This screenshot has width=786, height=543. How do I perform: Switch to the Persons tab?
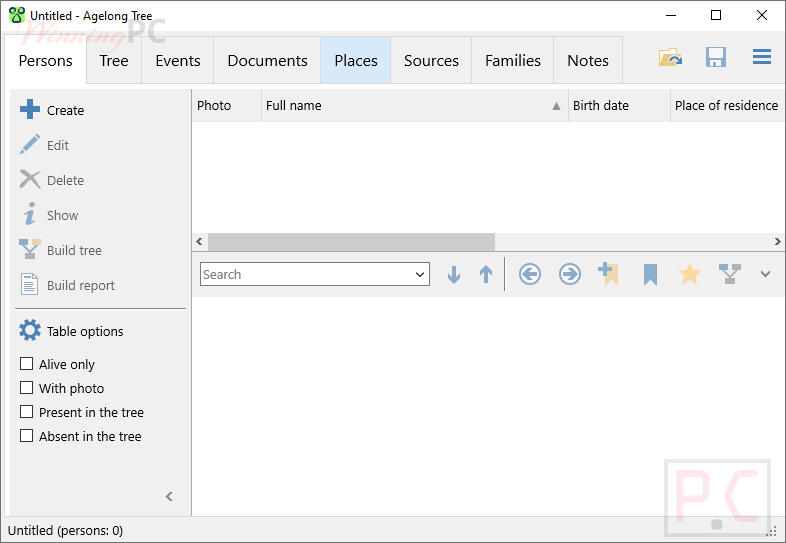(46, 61)
